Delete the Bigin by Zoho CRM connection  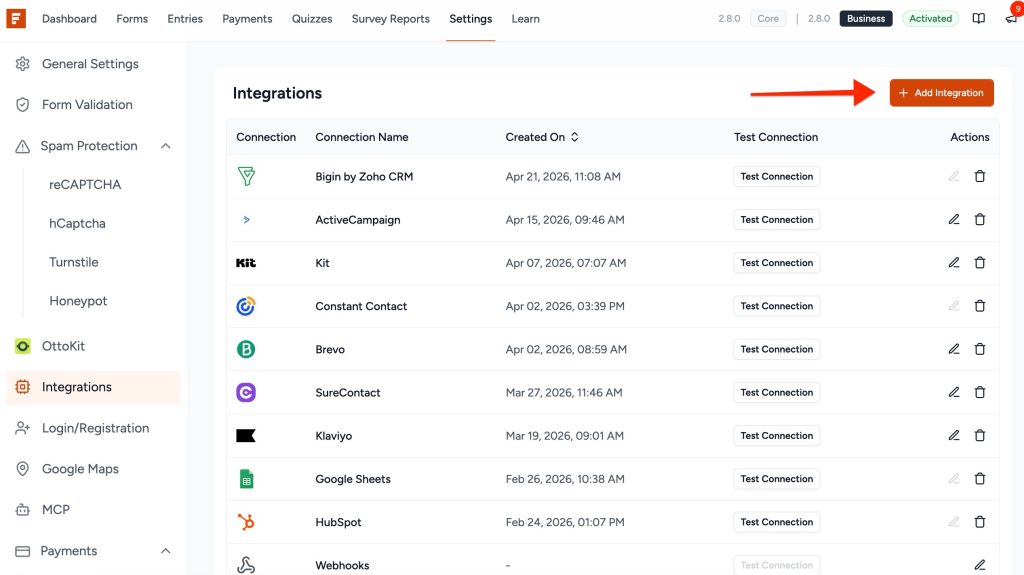coord(980,176)
